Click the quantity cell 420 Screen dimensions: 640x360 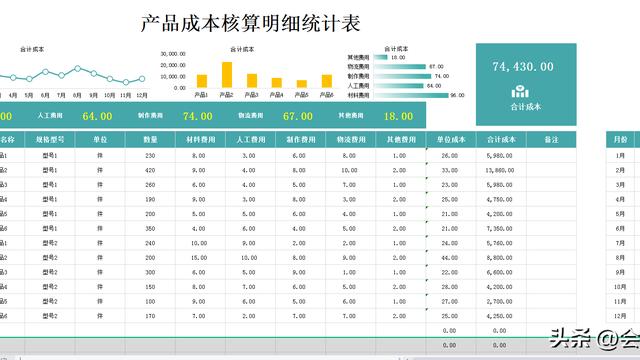coord(150,170)
